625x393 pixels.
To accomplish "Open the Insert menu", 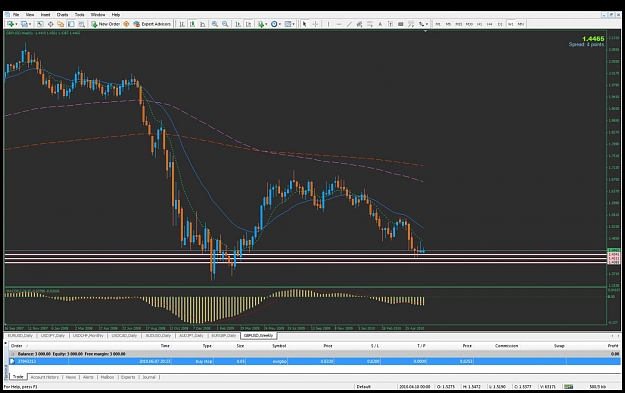I will [x=45, y=15].
